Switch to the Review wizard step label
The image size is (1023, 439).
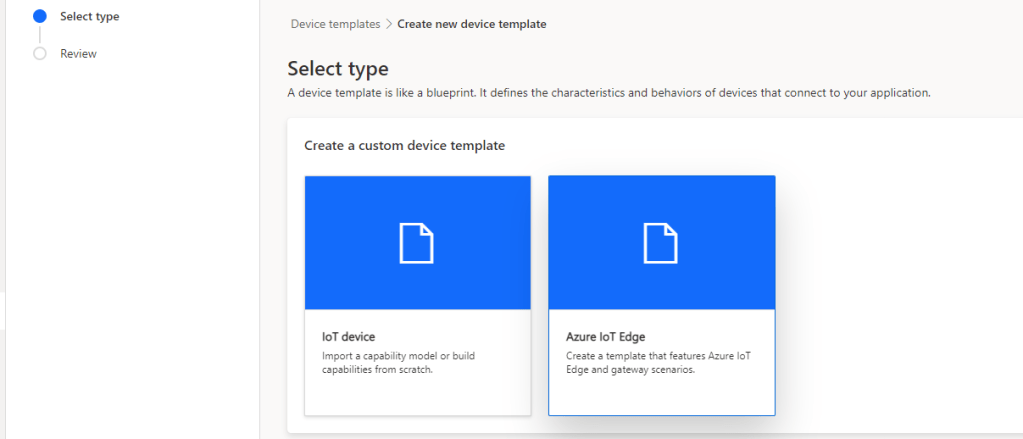78,54
